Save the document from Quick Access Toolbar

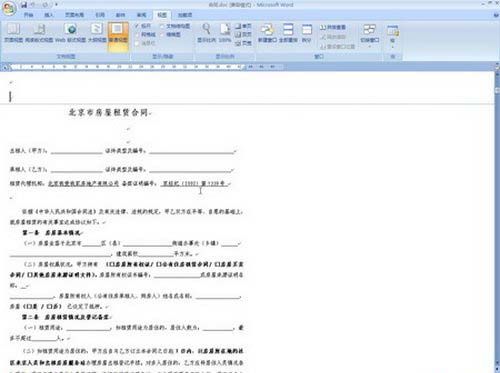[24, 5]
